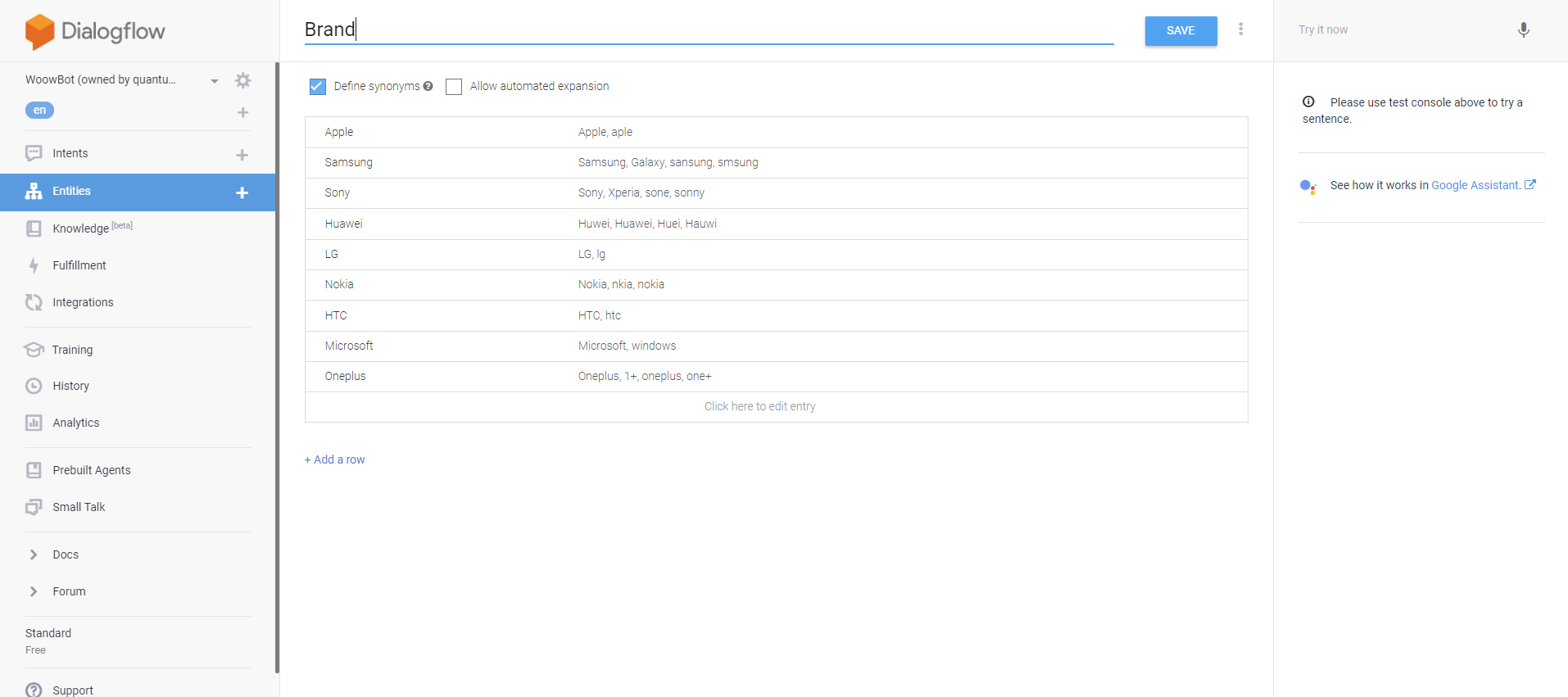This screenshot has width=1568, height=697.
Task: Click the Google Assistant dots icon
Action: pos(1308,187)
